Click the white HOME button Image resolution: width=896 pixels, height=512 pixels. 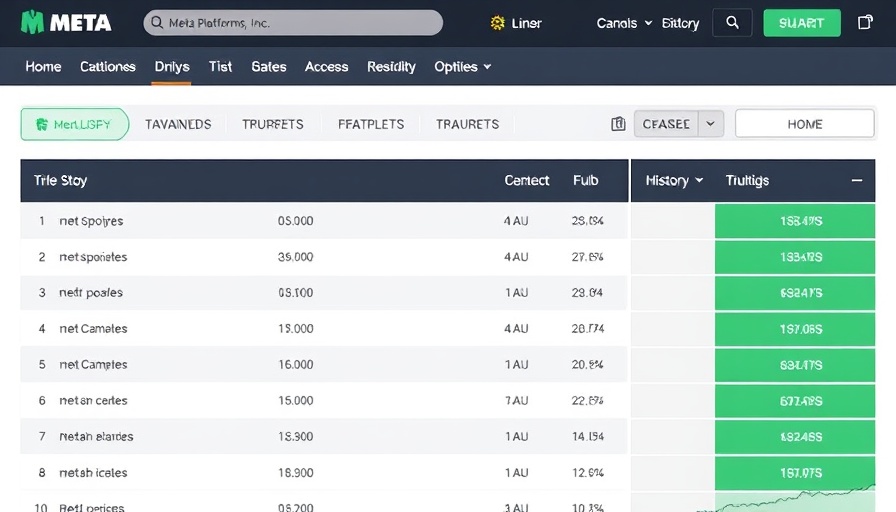click(x=804, y=124)
